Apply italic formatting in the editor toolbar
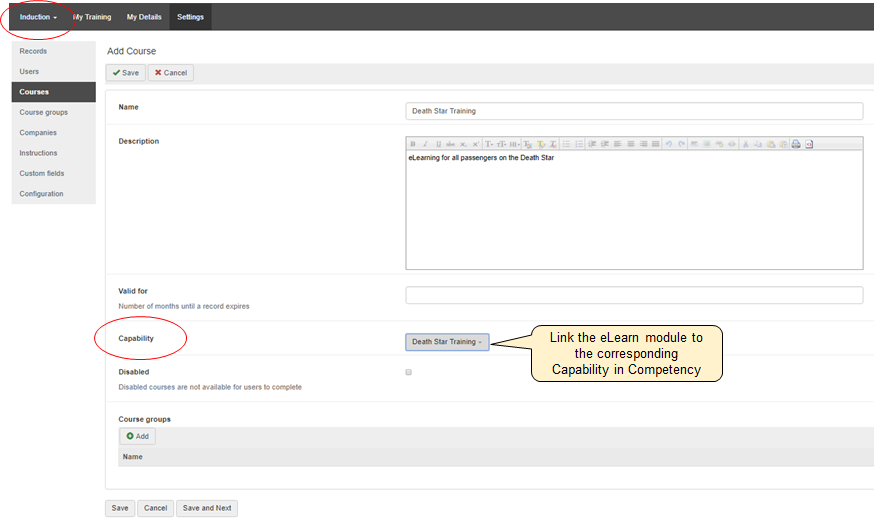This screenshot has height=521, width=874. [425, 144]
